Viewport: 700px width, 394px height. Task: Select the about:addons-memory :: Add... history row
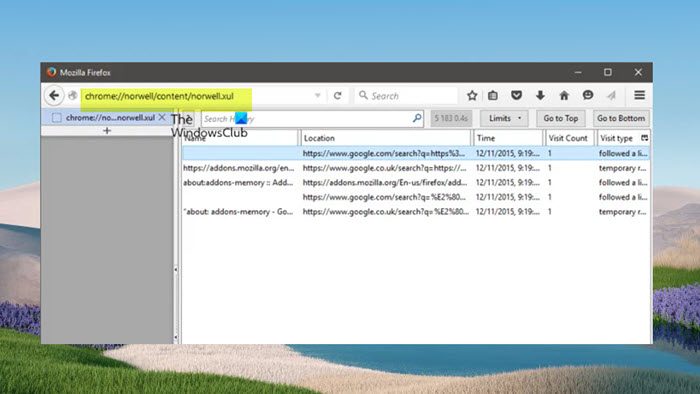tap(415, 182)
